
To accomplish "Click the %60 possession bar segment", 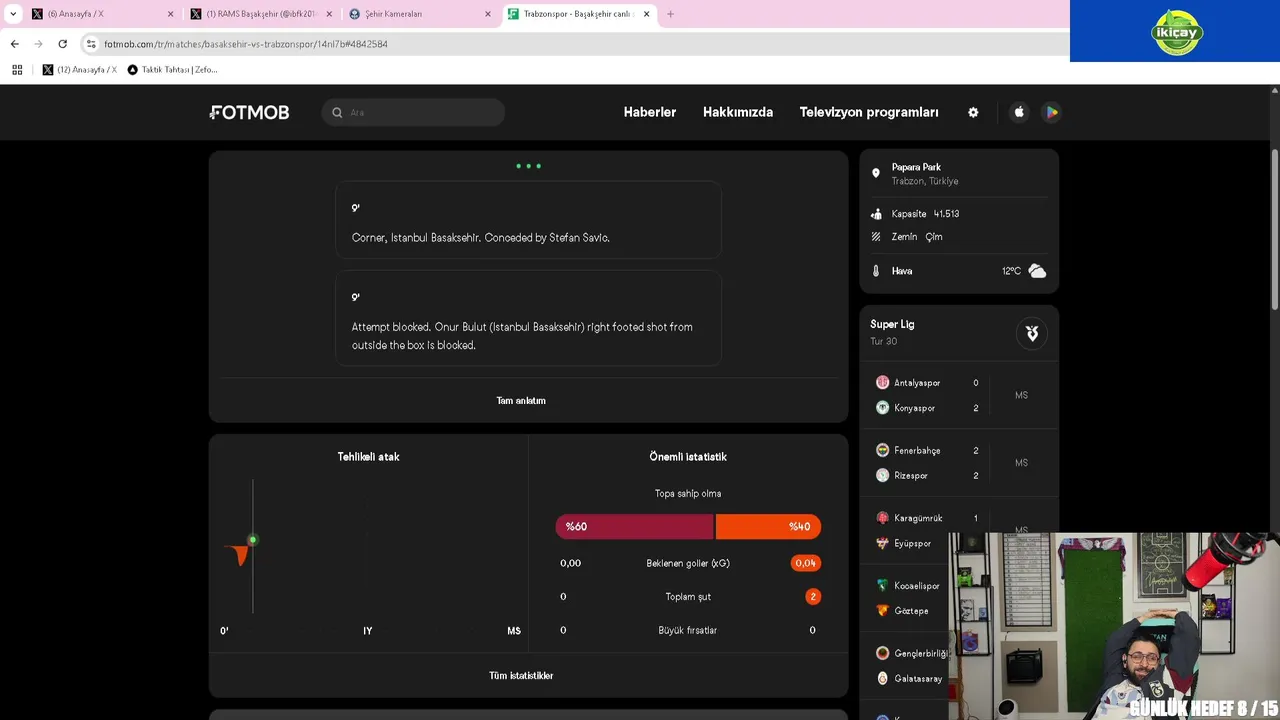I will (635, 527).
